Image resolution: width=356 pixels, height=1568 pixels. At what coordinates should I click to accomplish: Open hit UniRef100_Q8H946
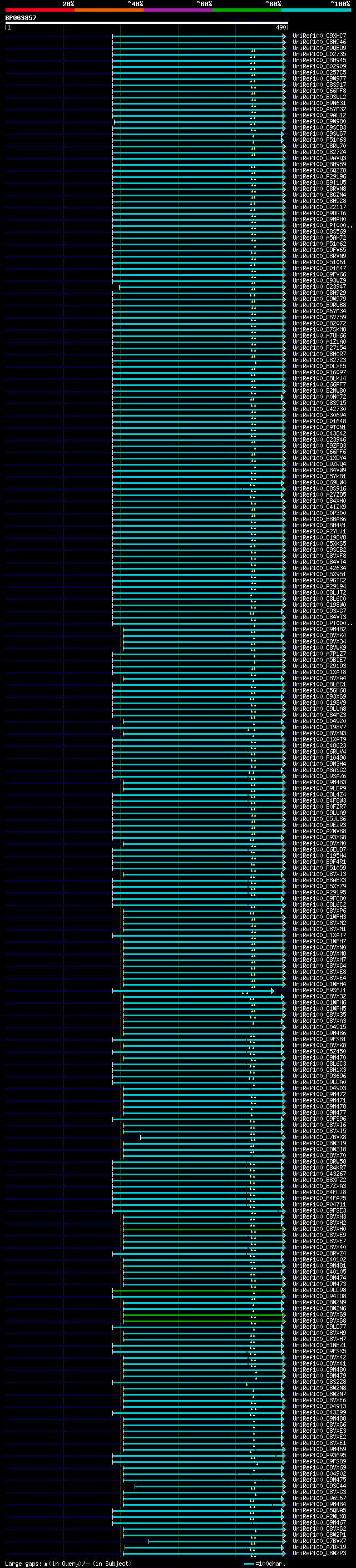[319, 42]
